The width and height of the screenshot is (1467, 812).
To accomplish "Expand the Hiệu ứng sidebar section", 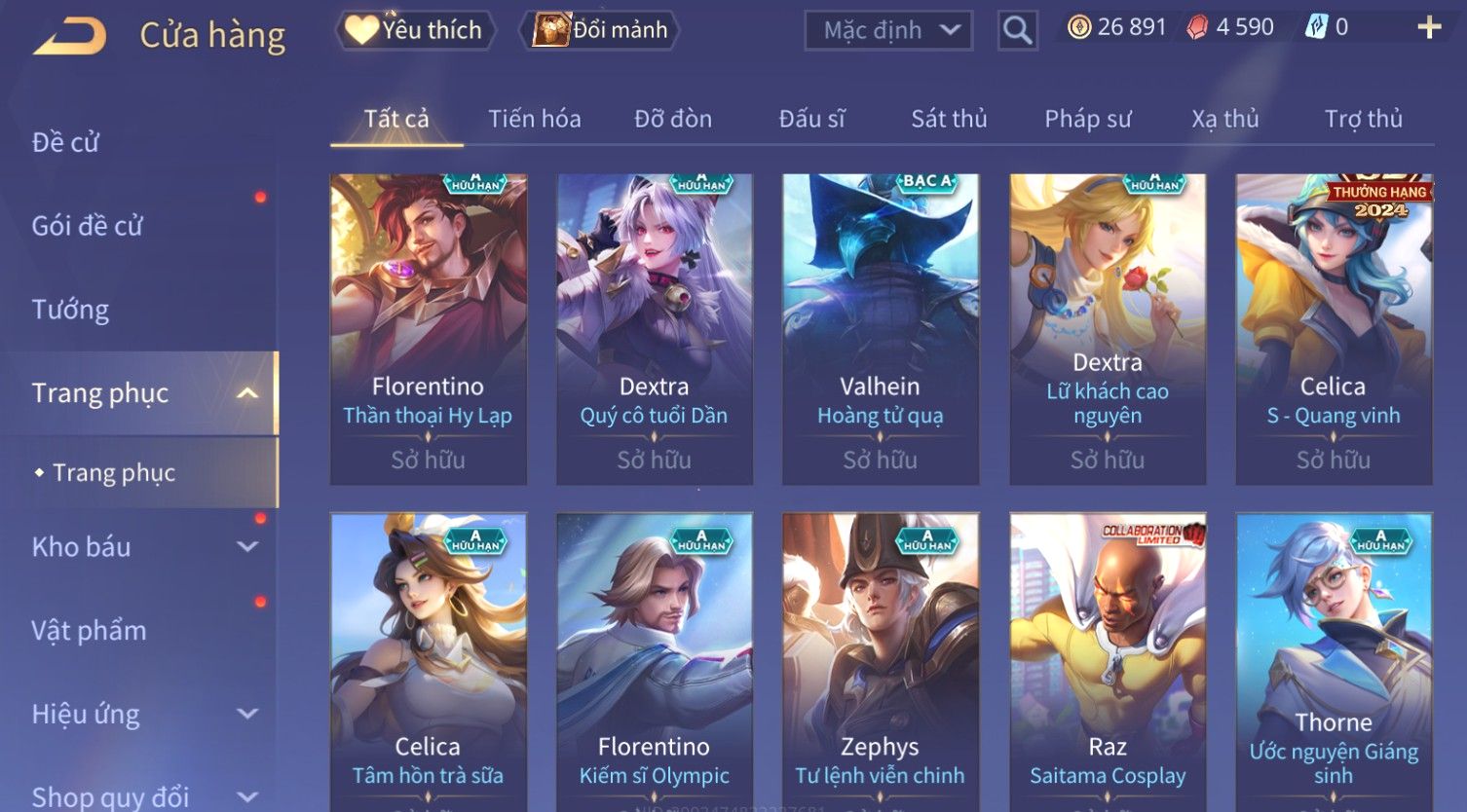I will click(x=247, y=714).
